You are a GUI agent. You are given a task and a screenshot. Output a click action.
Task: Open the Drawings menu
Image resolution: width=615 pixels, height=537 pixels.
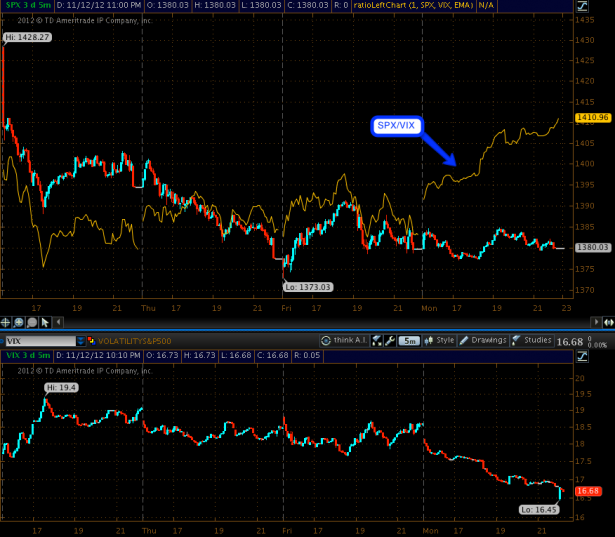pos(484,340)
